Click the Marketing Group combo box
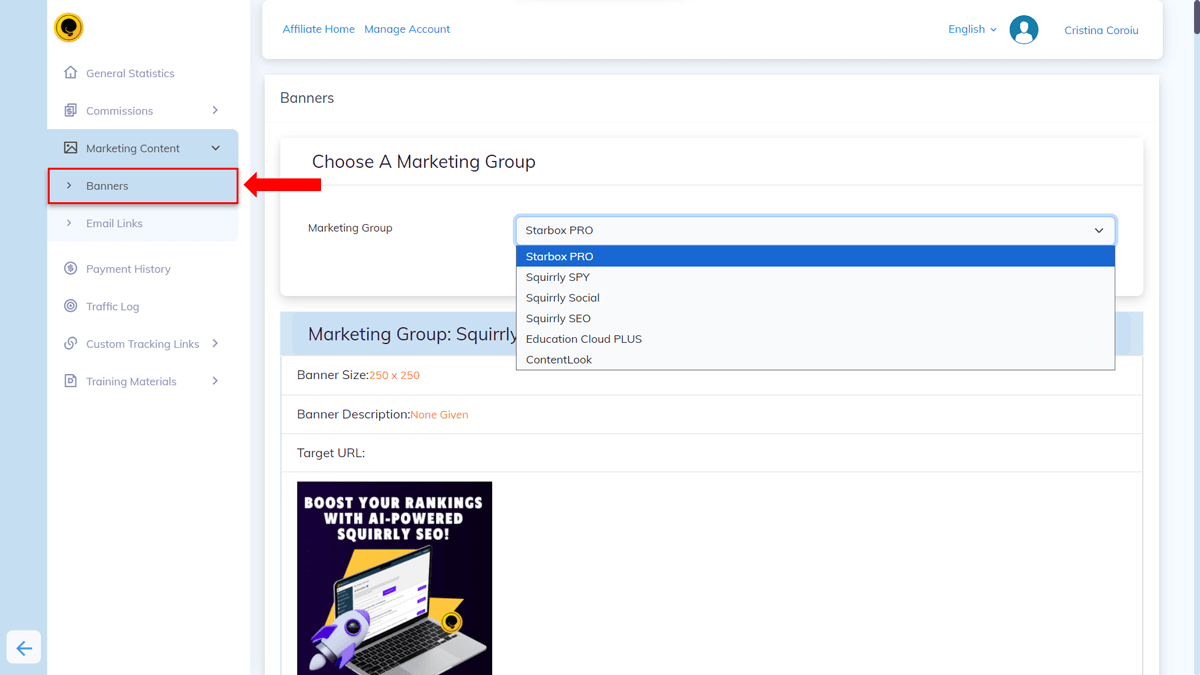This screenshot has width=1200, height=675. pyautogui.click(x=815, y=230)
